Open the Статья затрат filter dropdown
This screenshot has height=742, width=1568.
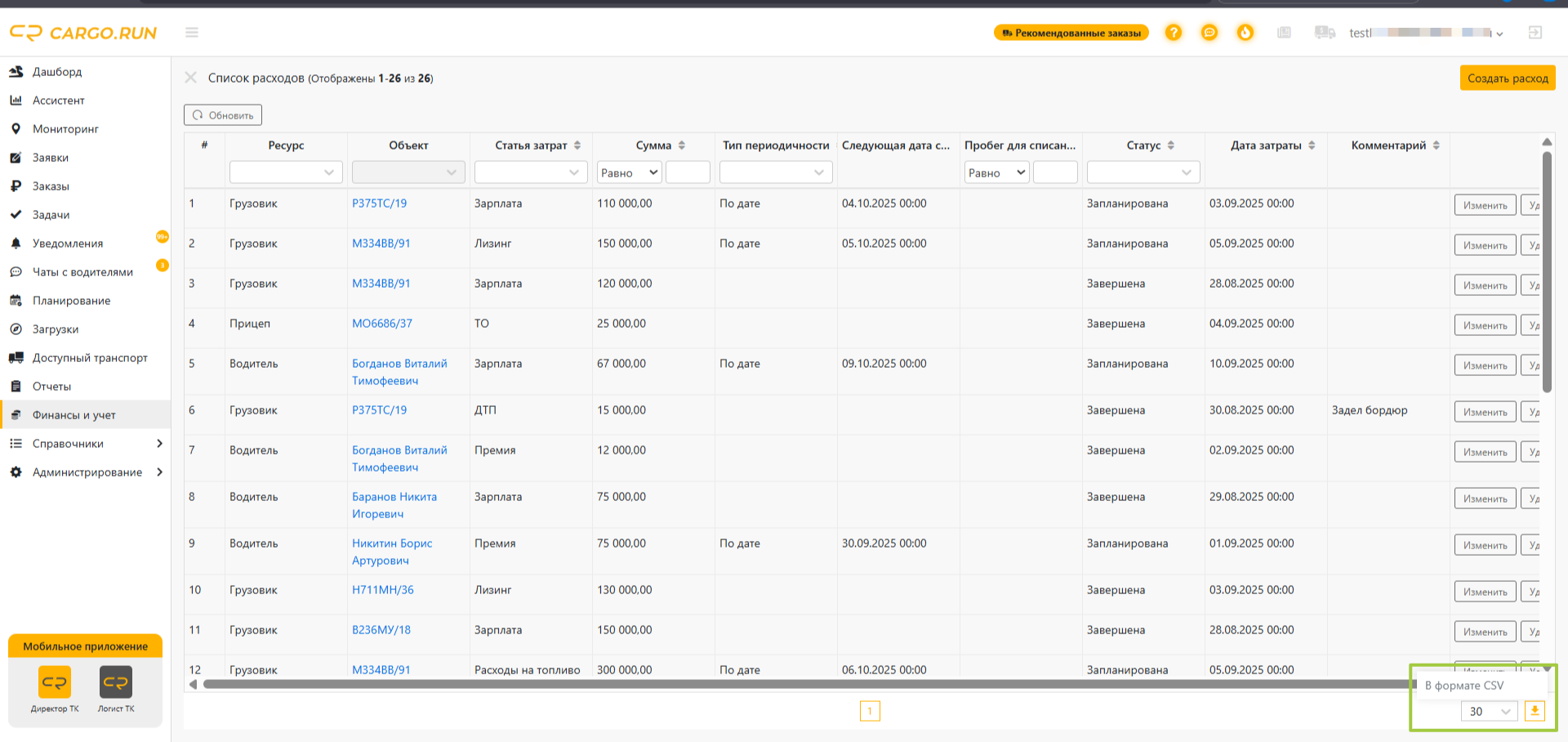click(x=531, y=172)
